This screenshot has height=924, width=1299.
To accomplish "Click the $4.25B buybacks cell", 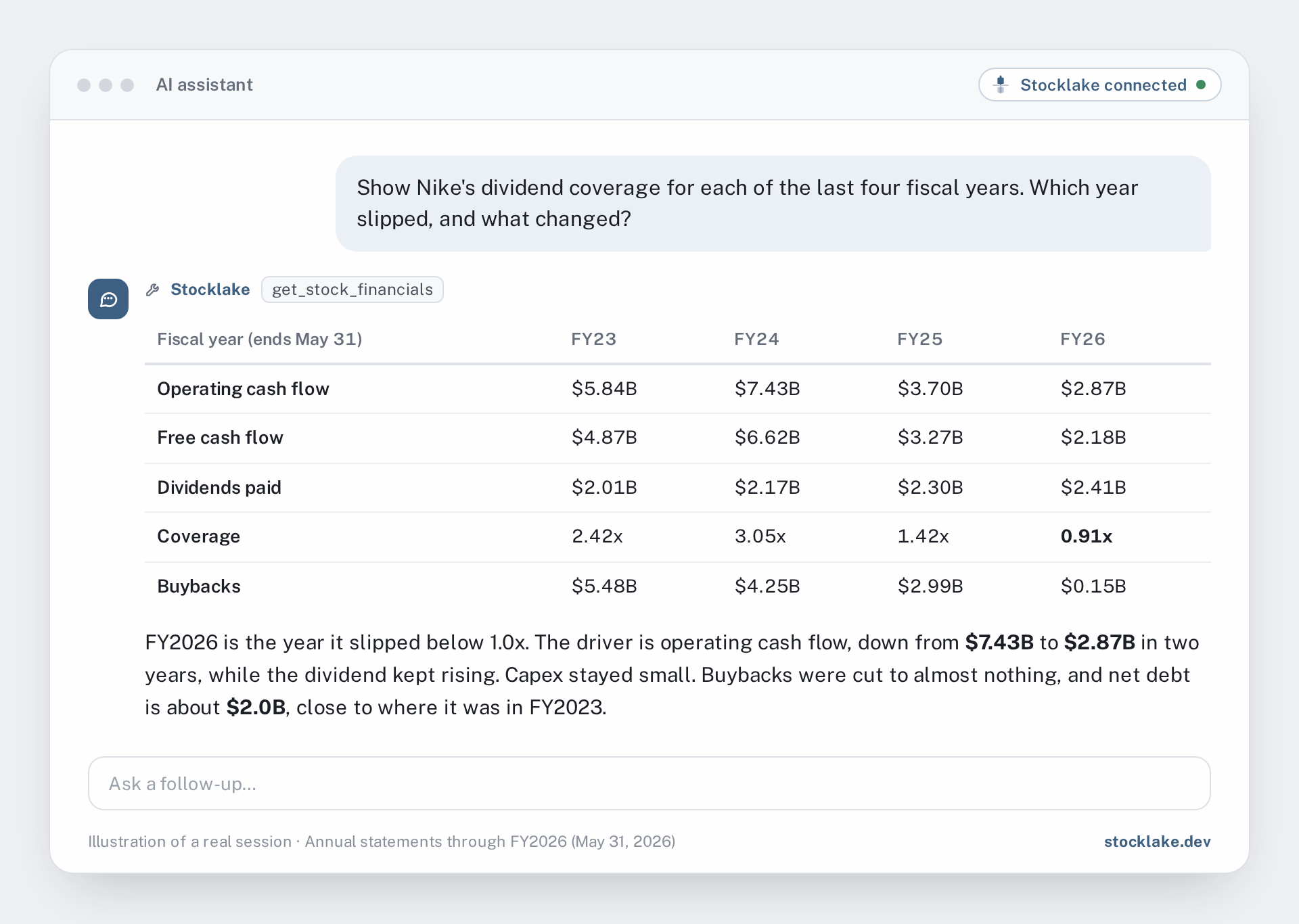I will click(767, 586).
